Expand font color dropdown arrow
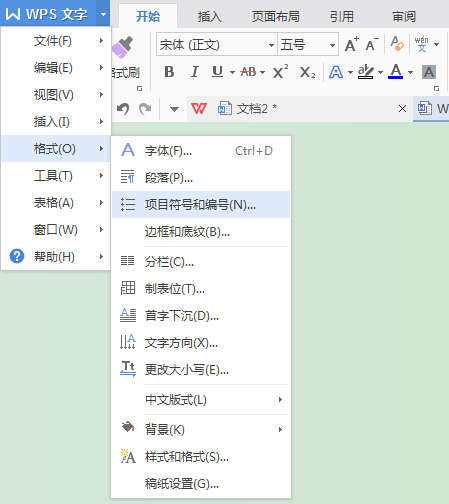 [410, 72]
